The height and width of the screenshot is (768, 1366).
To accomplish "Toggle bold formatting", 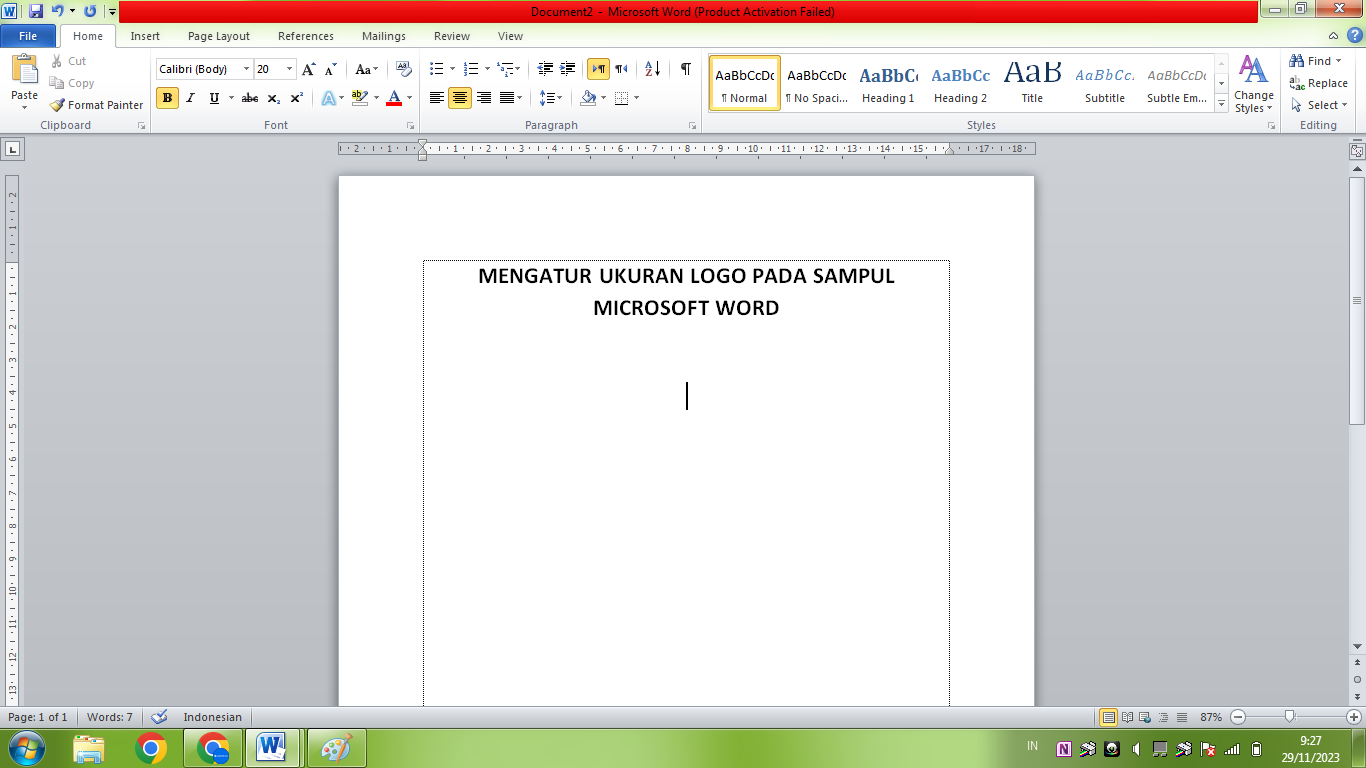I will 166,98.
